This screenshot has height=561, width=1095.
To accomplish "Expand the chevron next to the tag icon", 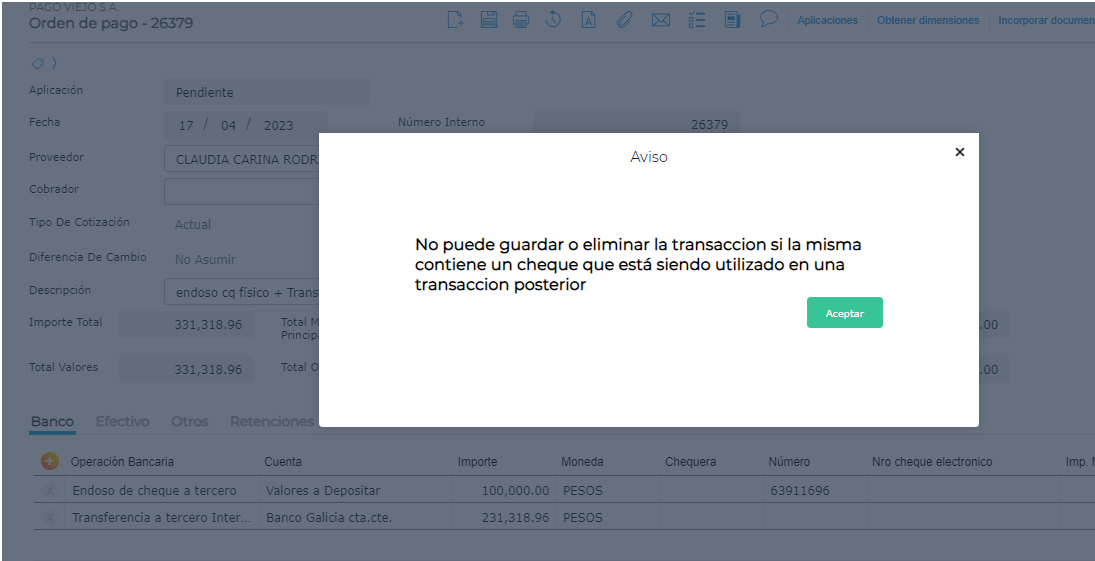I will pyautogui.click(x=54, y=64).
